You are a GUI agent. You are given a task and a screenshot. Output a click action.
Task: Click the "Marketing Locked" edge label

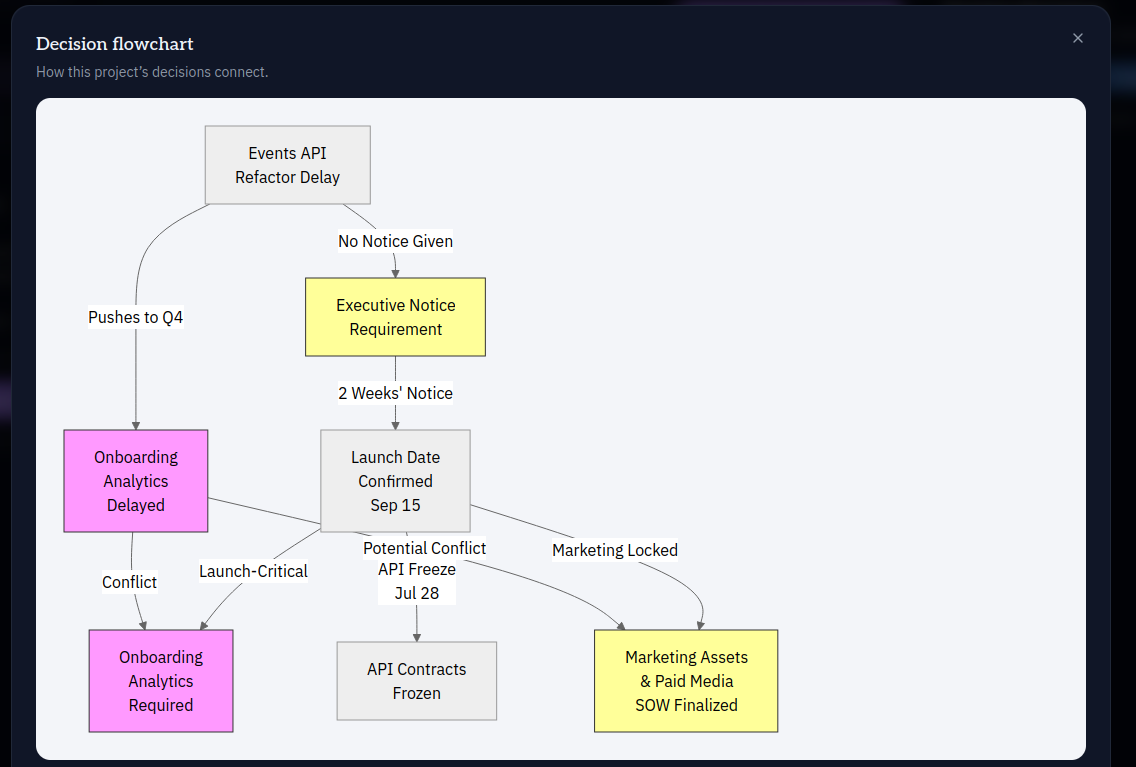(615, 550)
